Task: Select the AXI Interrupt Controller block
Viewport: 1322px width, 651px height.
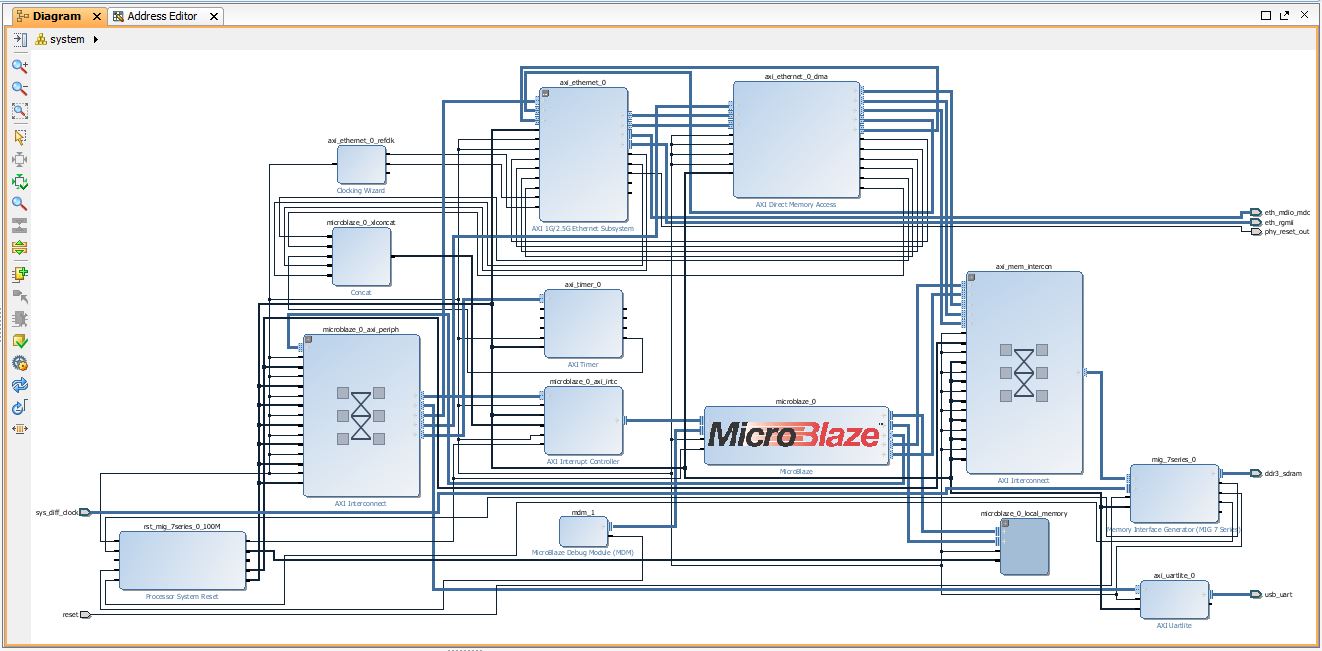Action: pos(583,421)
